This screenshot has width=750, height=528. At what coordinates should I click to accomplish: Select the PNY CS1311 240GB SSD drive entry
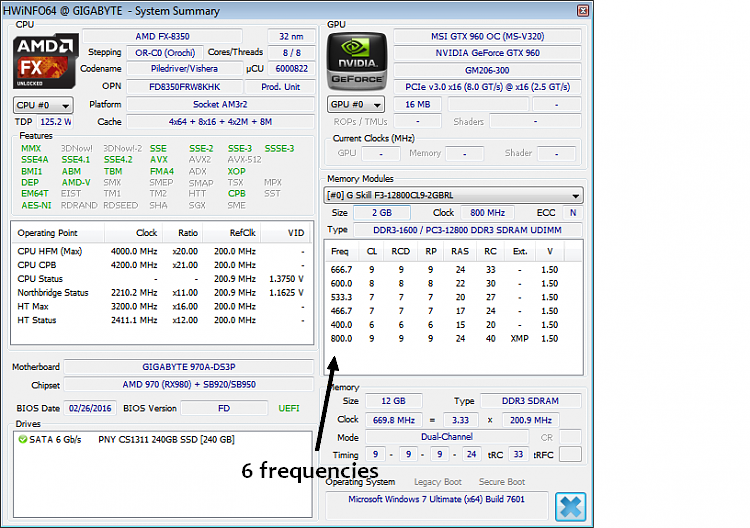[166, 440]
